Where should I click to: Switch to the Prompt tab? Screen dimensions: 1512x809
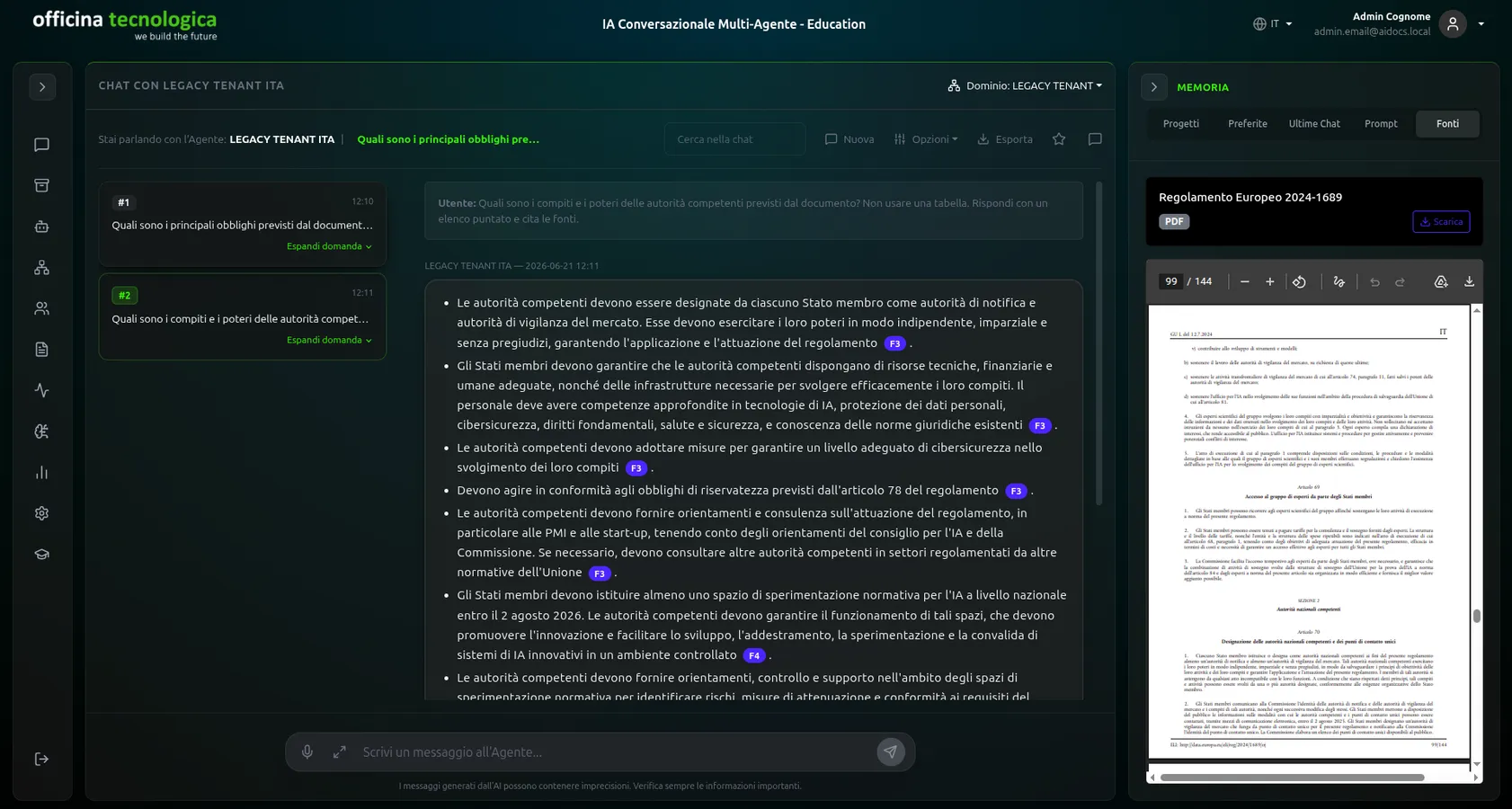tap(1381, 124)
